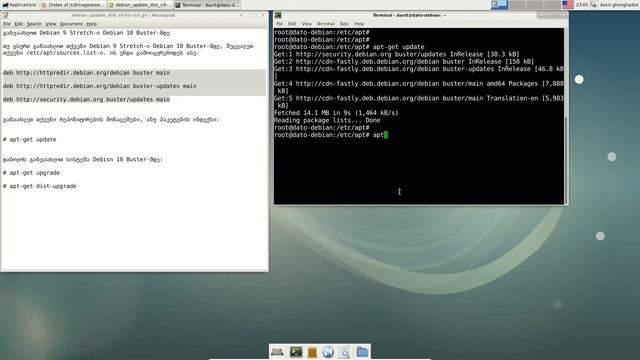The width and height of the screenshot is (640, 360).
Task: Switch to the 'Index of /cdimage' taskbar window
Action: point(73,5)
